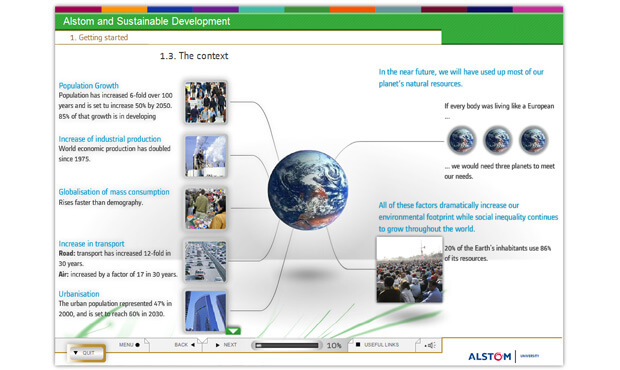Select the mass consumption market thumbnail
Image resolution: width=620 pixels, height=370 pixels.
click(x=206, y=209)
